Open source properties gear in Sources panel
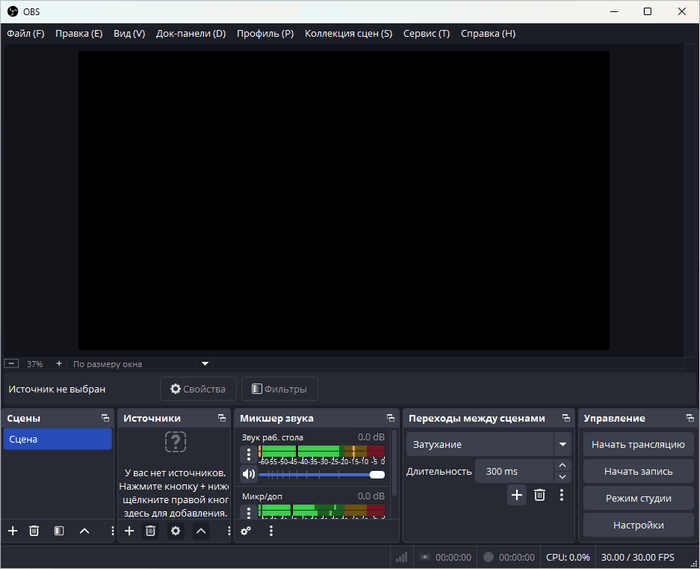The width and height of the screenshot is (700, 569). pos(176,531)
